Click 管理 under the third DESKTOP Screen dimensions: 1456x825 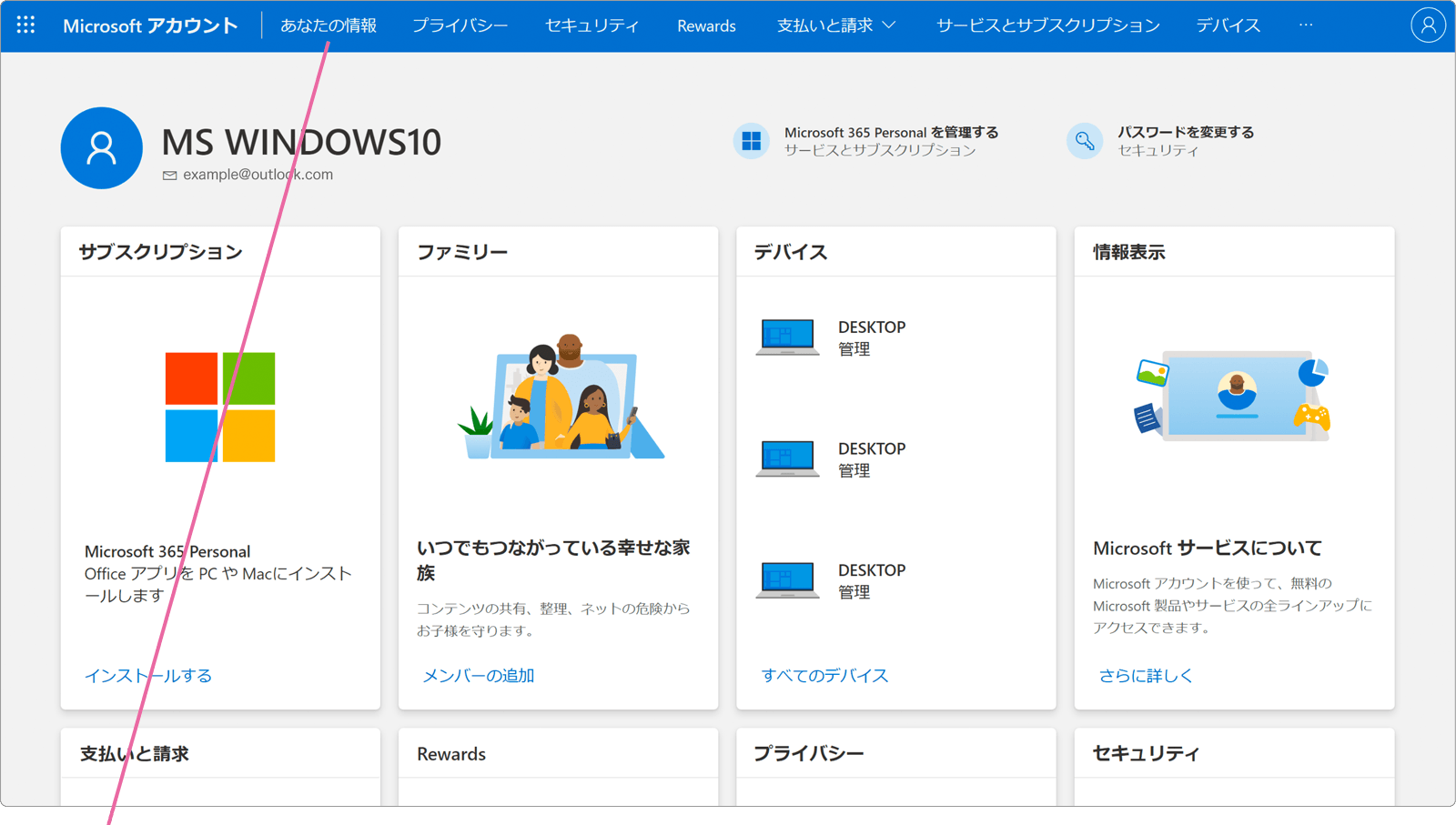coord(854,592)
